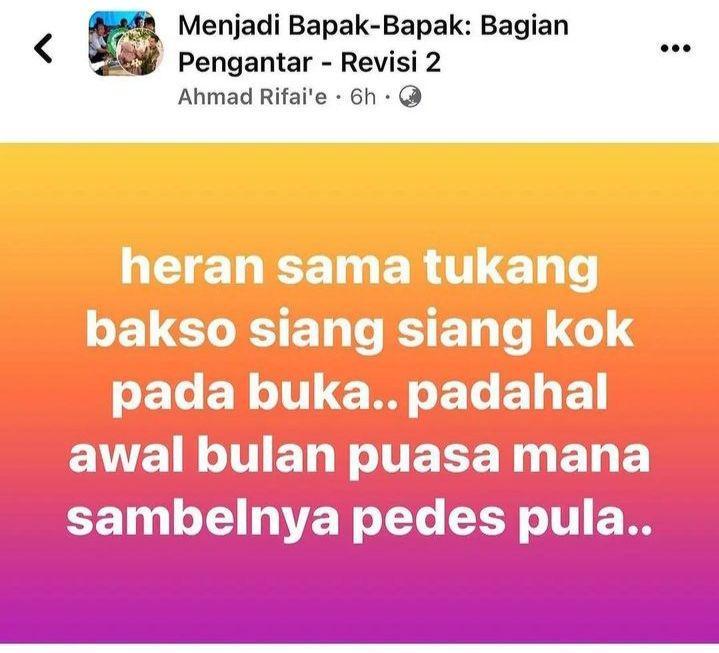
Task: Click the text line 'bakso siang siang kok'
Action: click(x=360, y=331)
